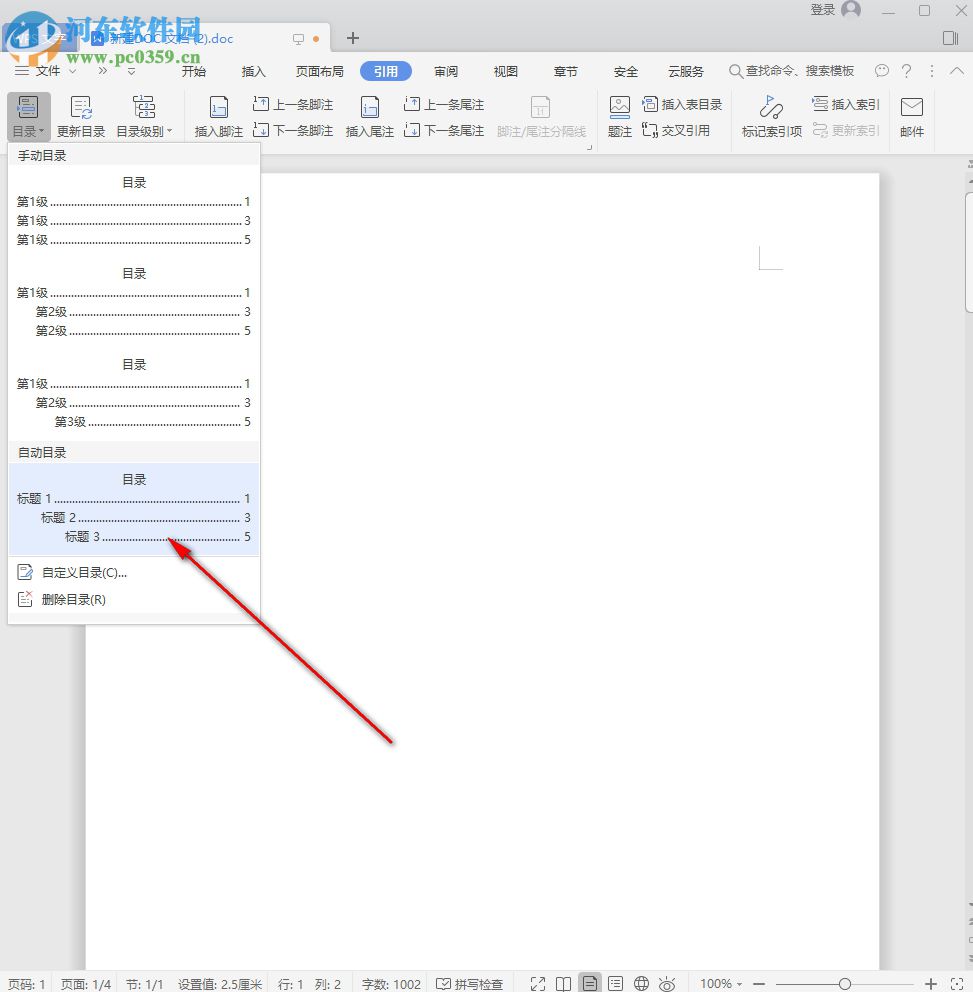Choose the manual single-level 第1级 TOC template
Screen dimensions: 973x992
pyautogui.click(x=133, y=211)
